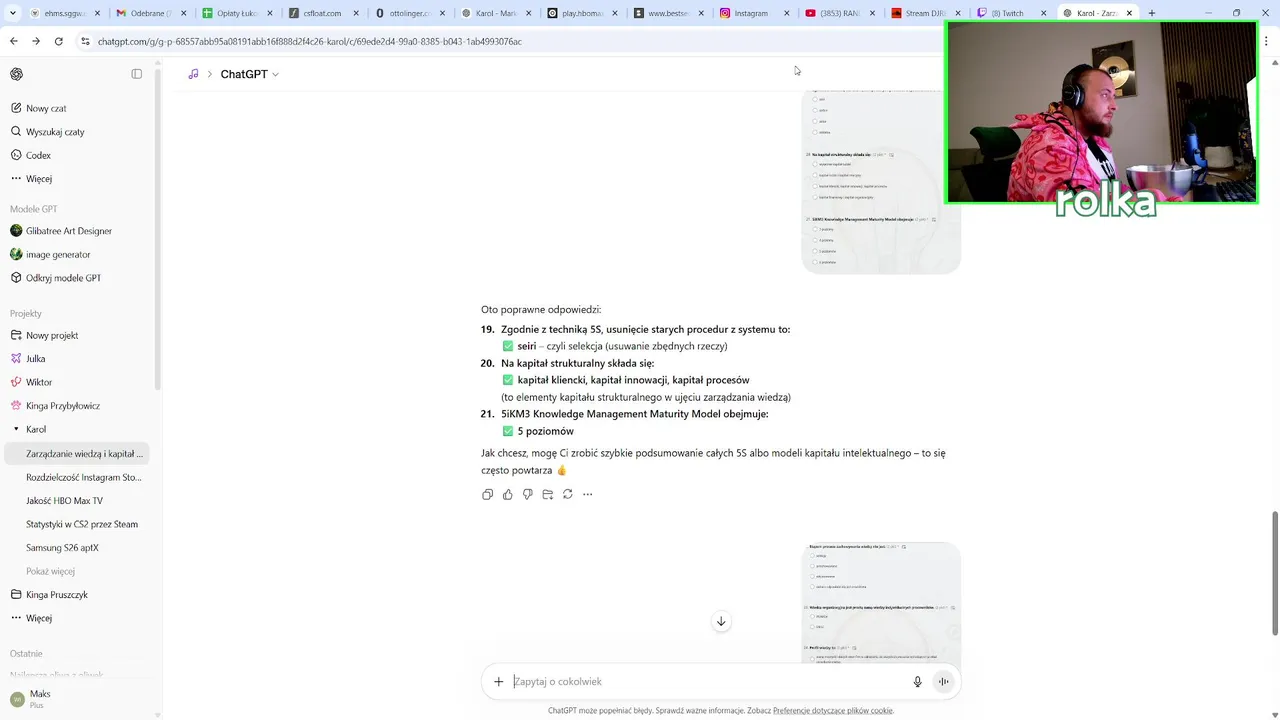
Task: Start voice mode with the waveform icon
Action: click(943, 682)
